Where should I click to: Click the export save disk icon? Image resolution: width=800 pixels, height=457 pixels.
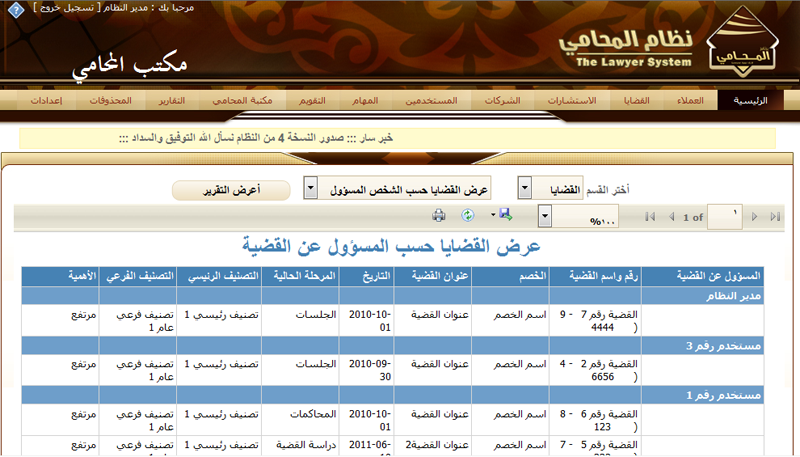point(506,215)
